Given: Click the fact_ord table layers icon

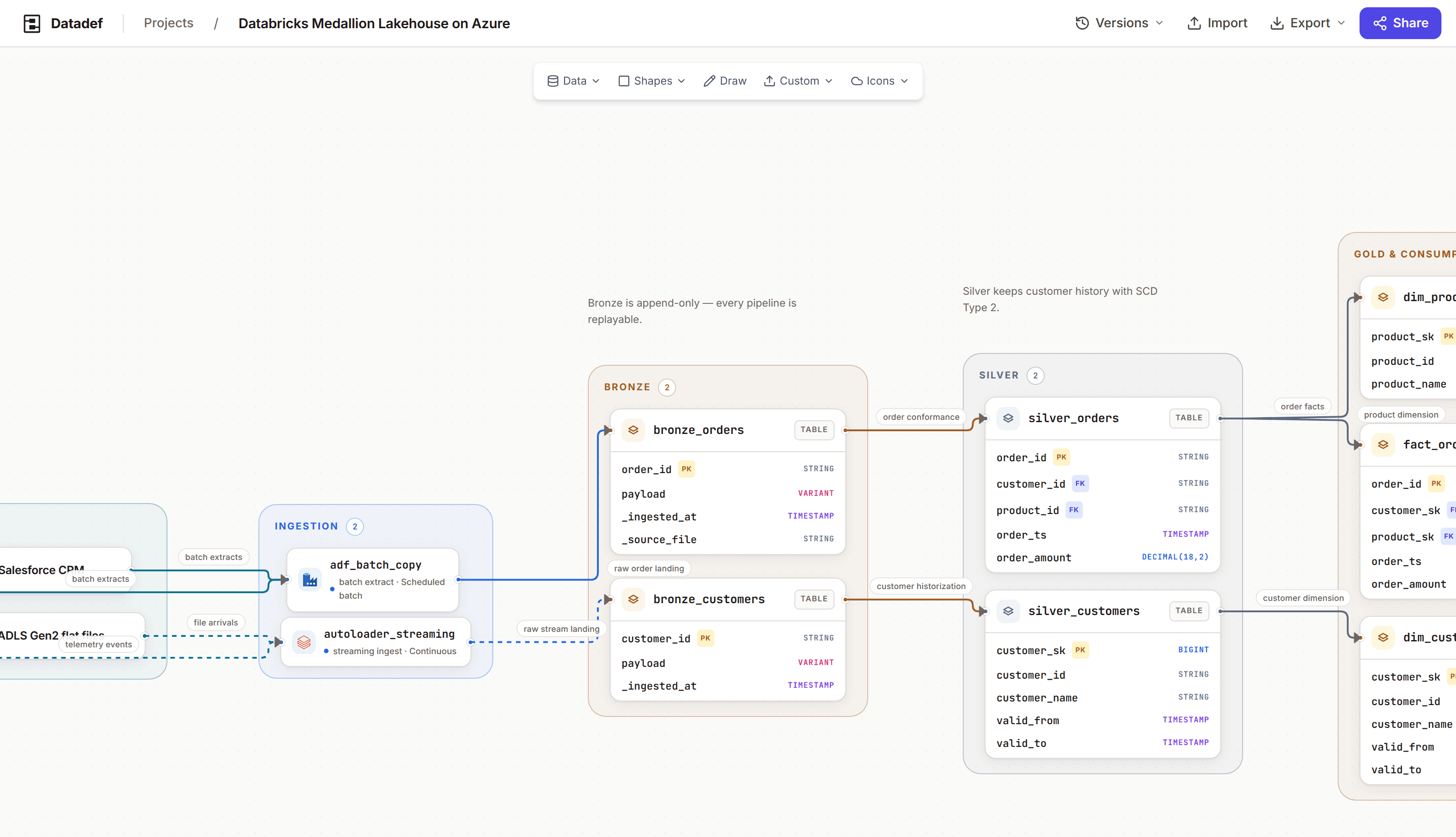Looking at the screenshot, I should (1383, 444).
